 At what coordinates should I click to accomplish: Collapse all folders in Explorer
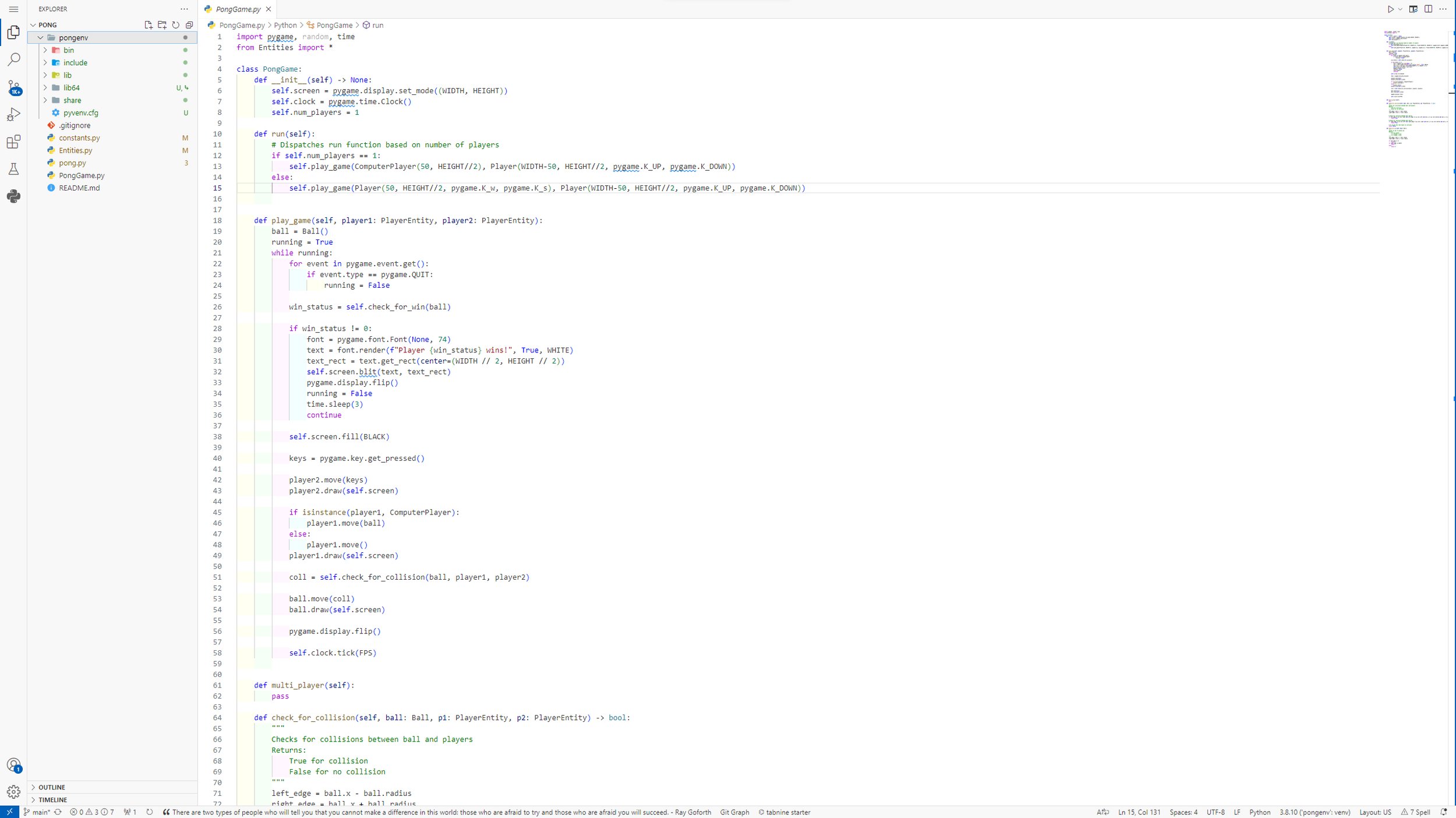point(189,25)
